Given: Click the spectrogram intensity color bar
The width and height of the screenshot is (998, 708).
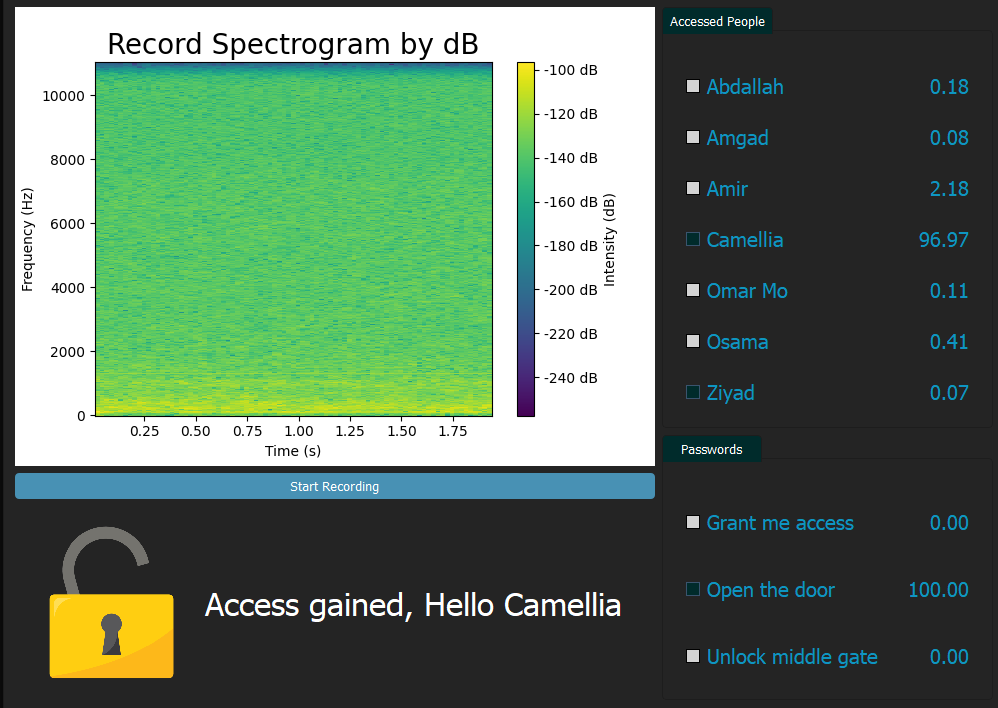Looking at the screenshot, I should tap(525, 238).
